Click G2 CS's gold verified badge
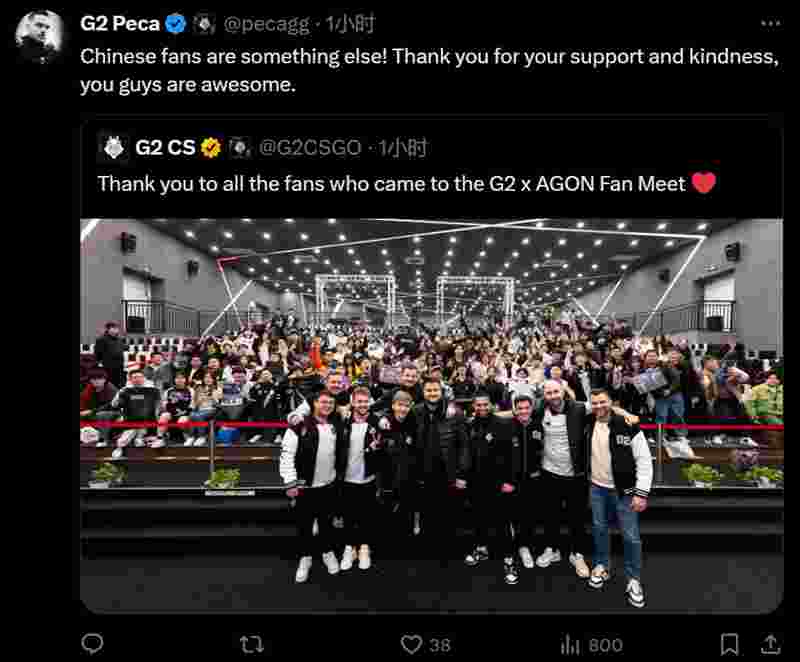This screenshot has width=800, height=662. tap(211, 148)
